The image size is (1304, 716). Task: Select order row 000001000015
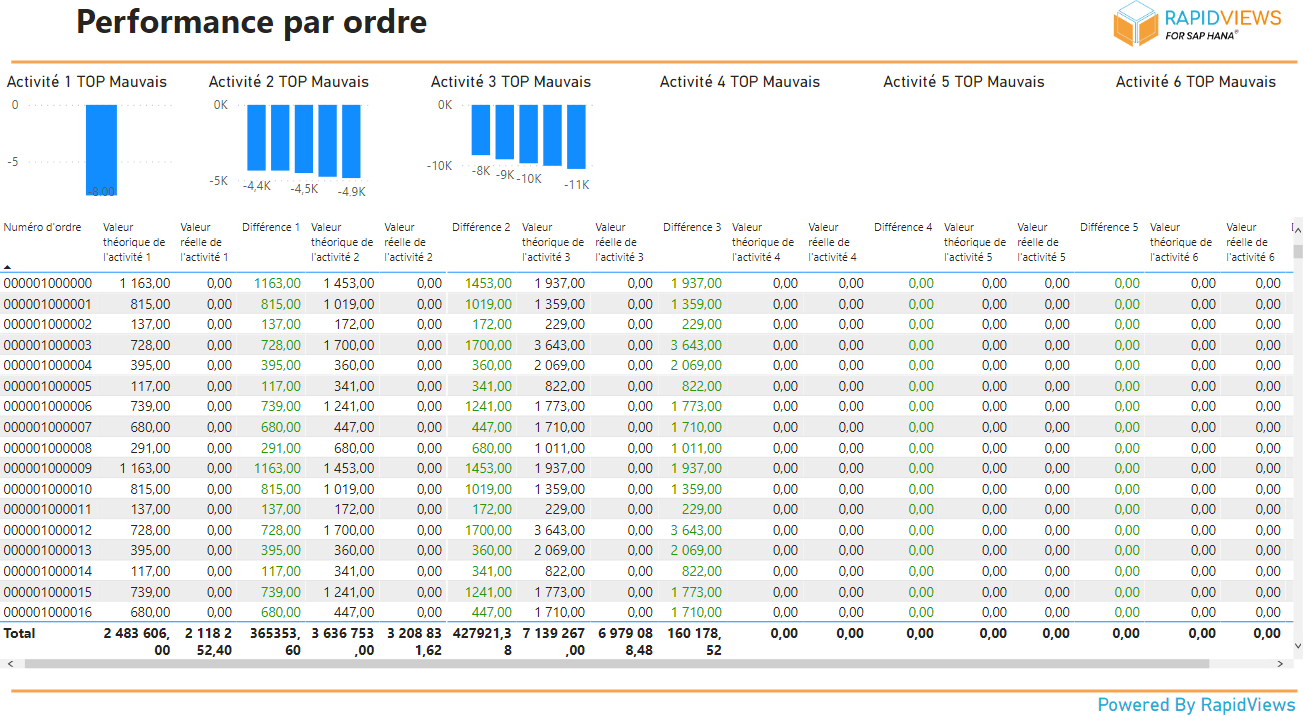[646, 592]
